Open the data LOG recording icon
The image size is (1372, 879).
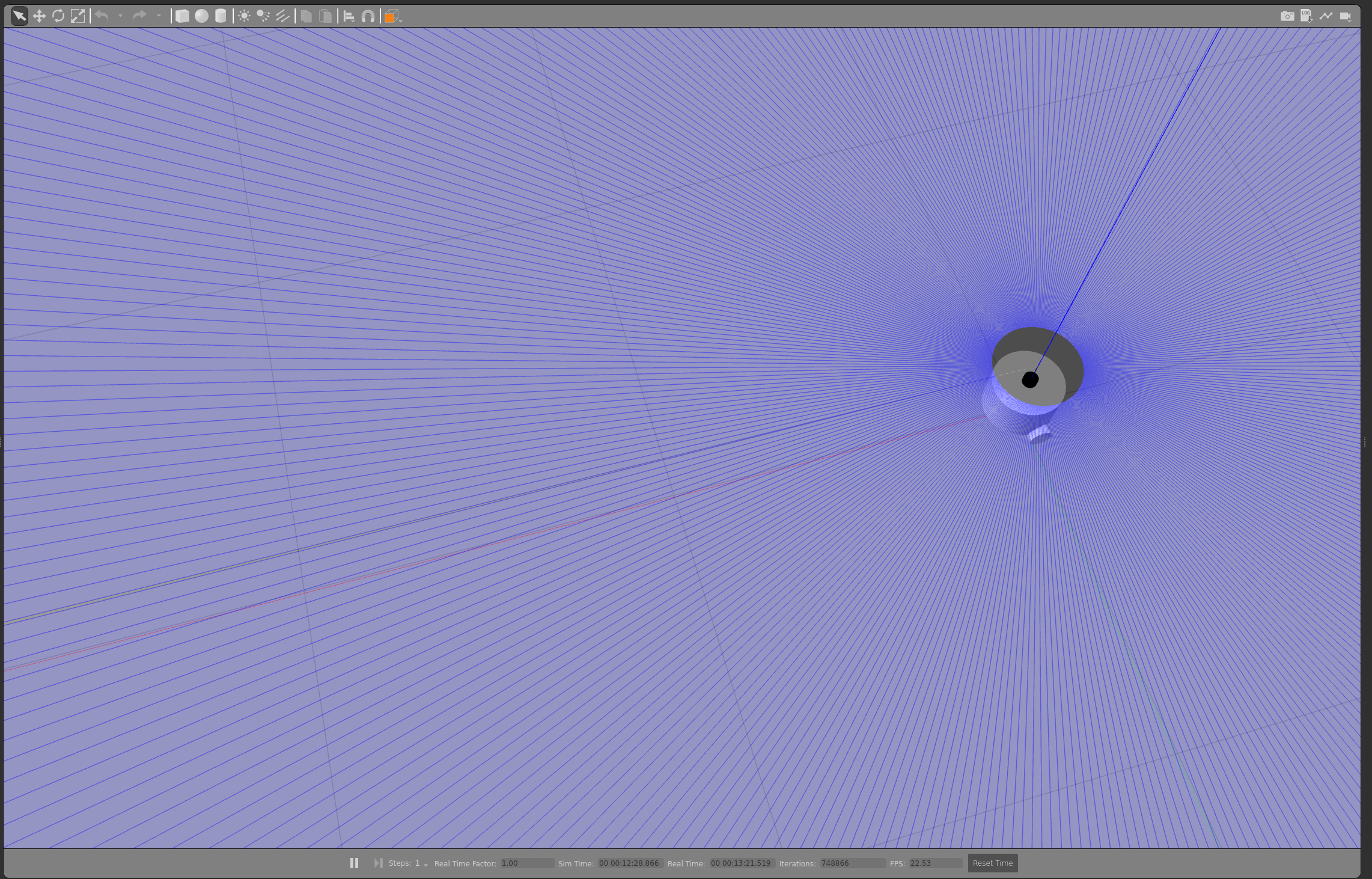point(1306,16)
